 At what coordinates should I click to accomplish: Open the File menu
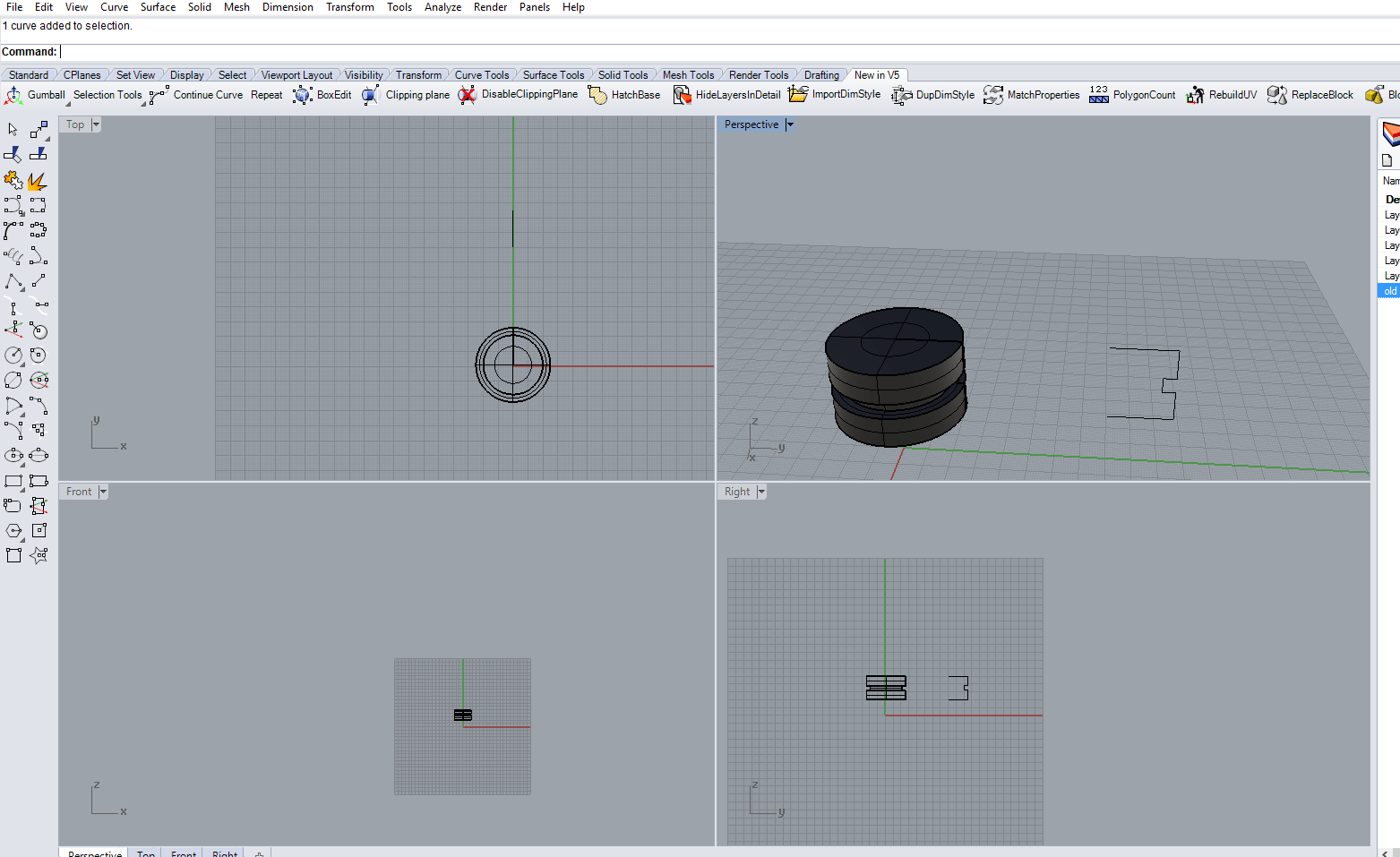click(14, 7)
